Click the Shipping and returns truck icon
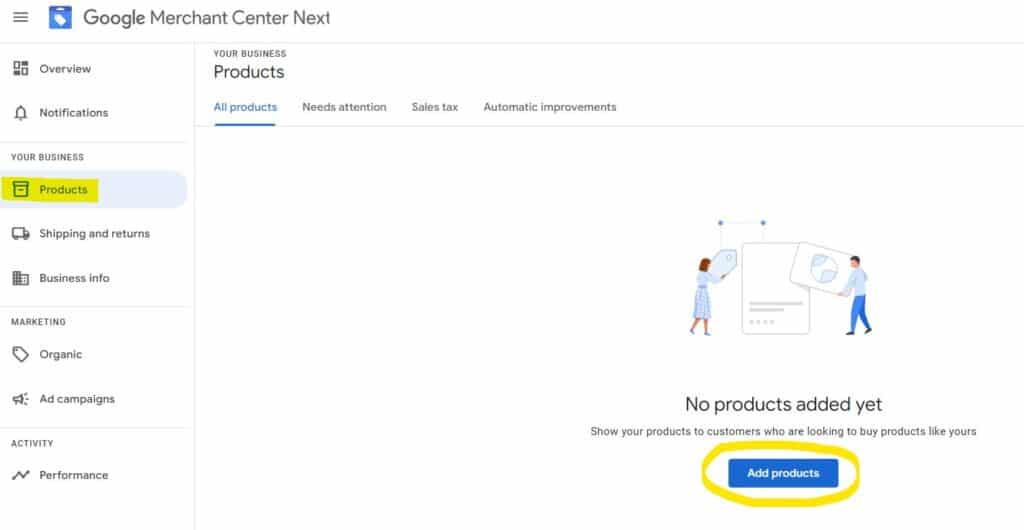Viewport: 1024px width, 530px height. point(21,234)
